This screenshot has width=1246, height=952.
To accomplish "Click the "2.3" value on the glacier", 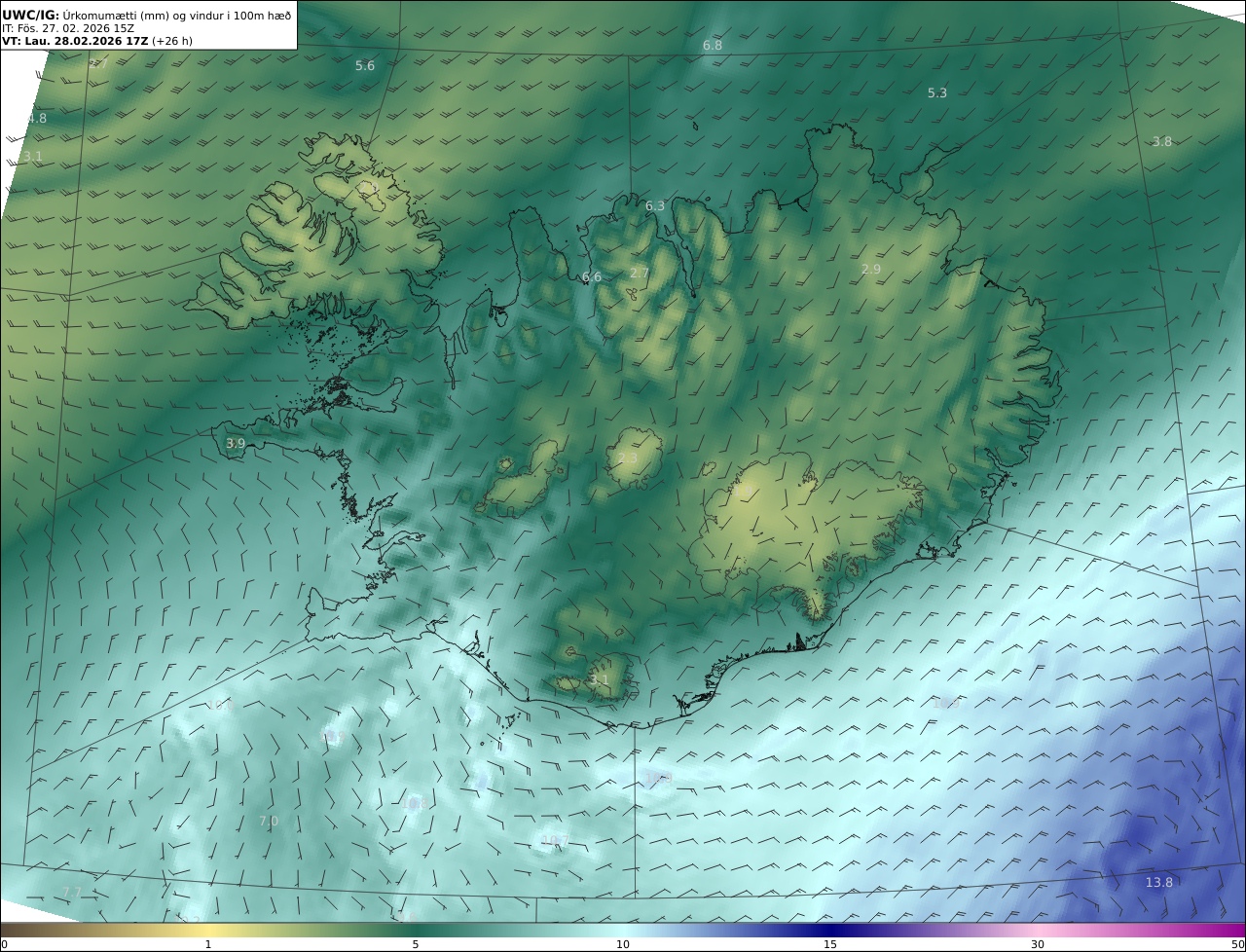I will pos(628,458).
